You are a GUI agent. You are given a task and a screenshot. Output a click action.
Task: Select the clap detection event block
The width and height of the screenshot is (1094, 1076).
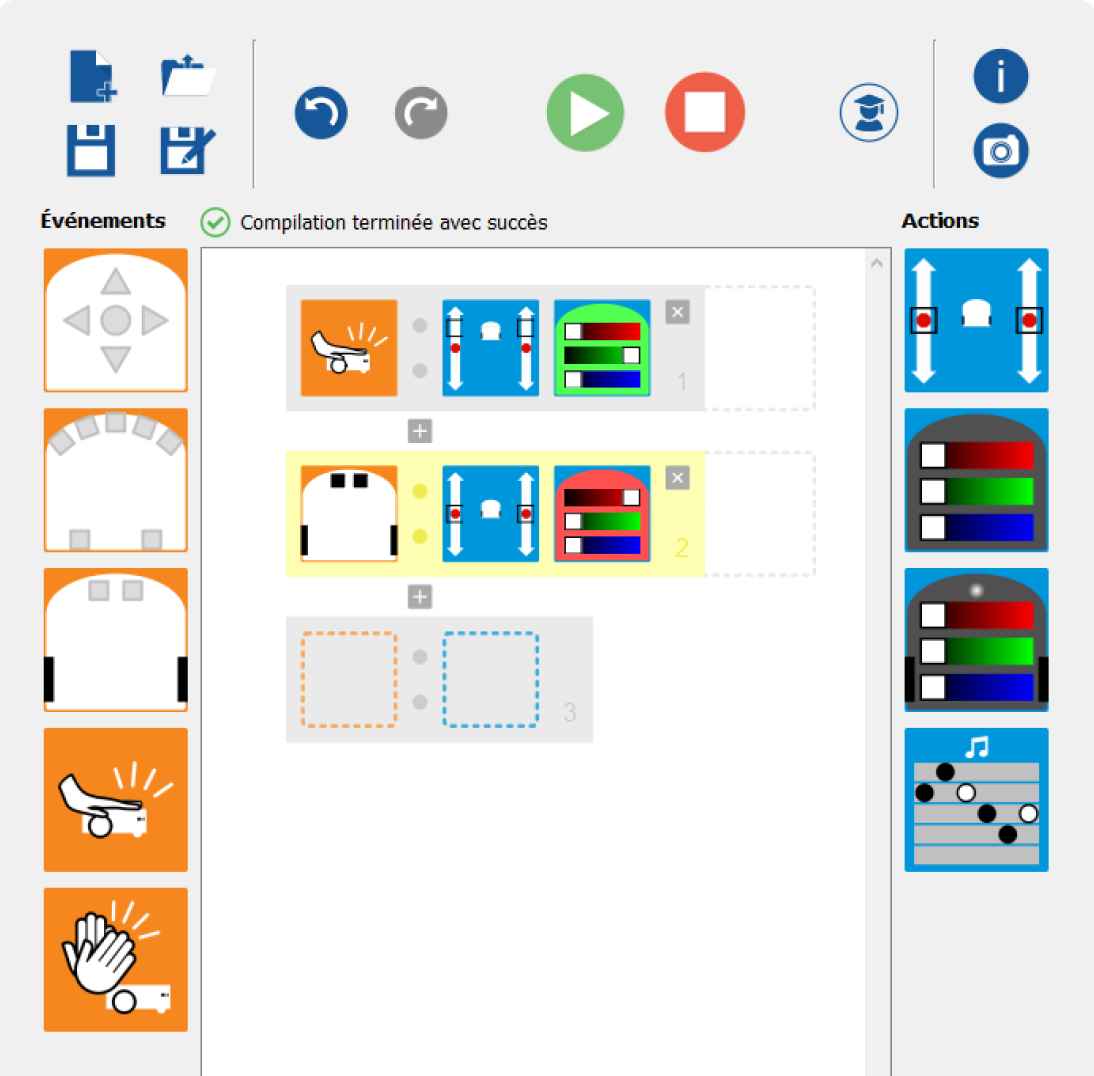(x=116, y=960)
